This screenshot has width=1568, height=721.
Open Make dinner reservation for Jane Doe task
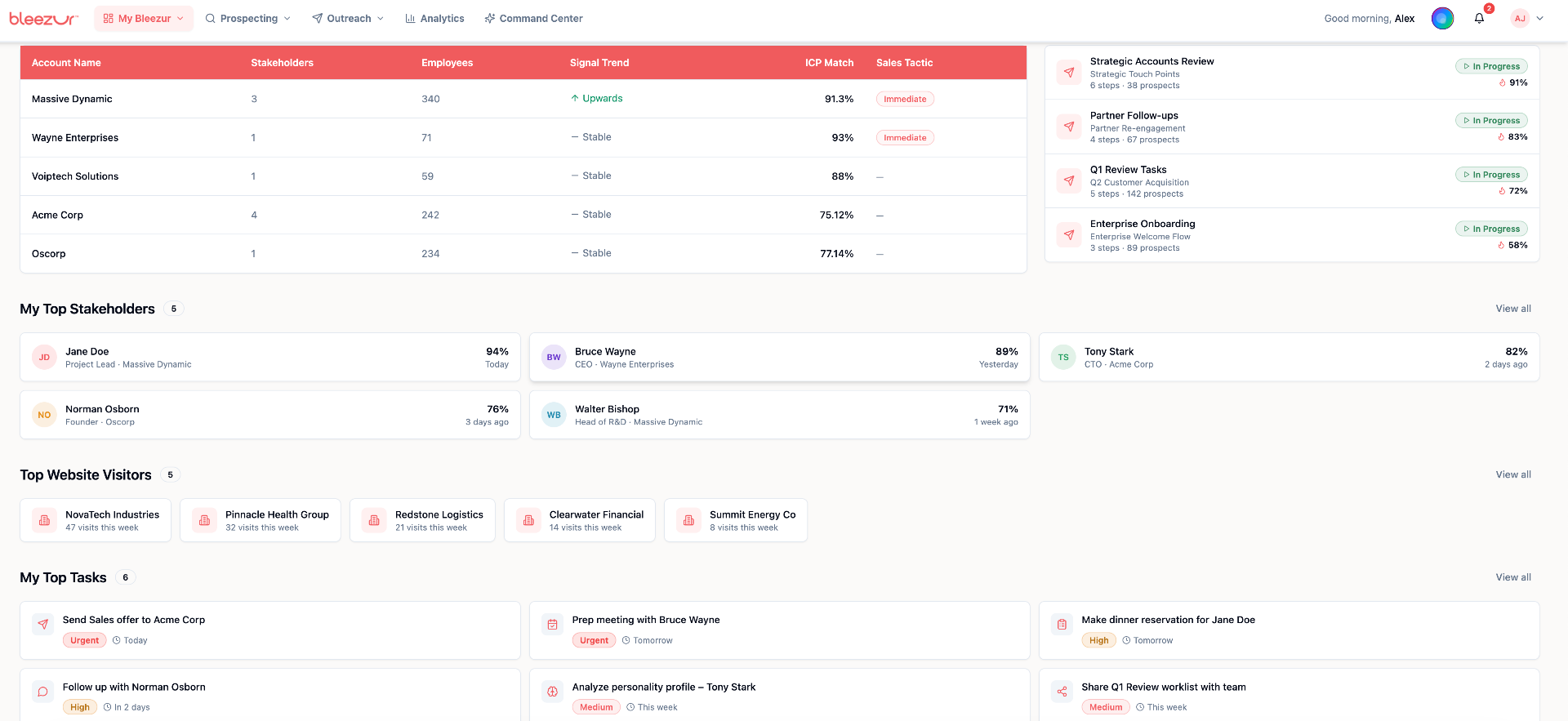[1289, 630]
